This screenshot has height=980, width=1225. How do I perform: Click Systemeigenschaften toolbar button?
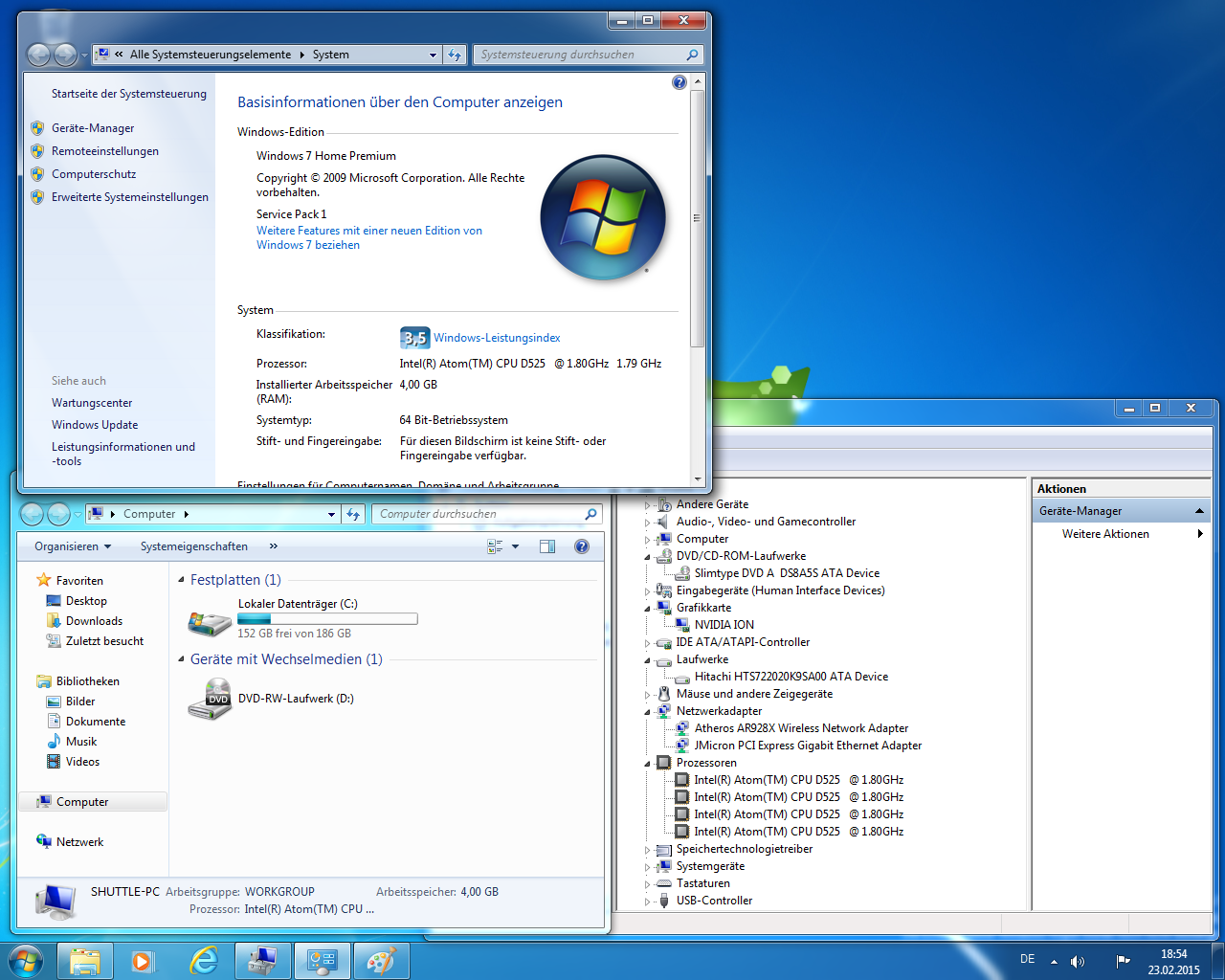point(194,546)
